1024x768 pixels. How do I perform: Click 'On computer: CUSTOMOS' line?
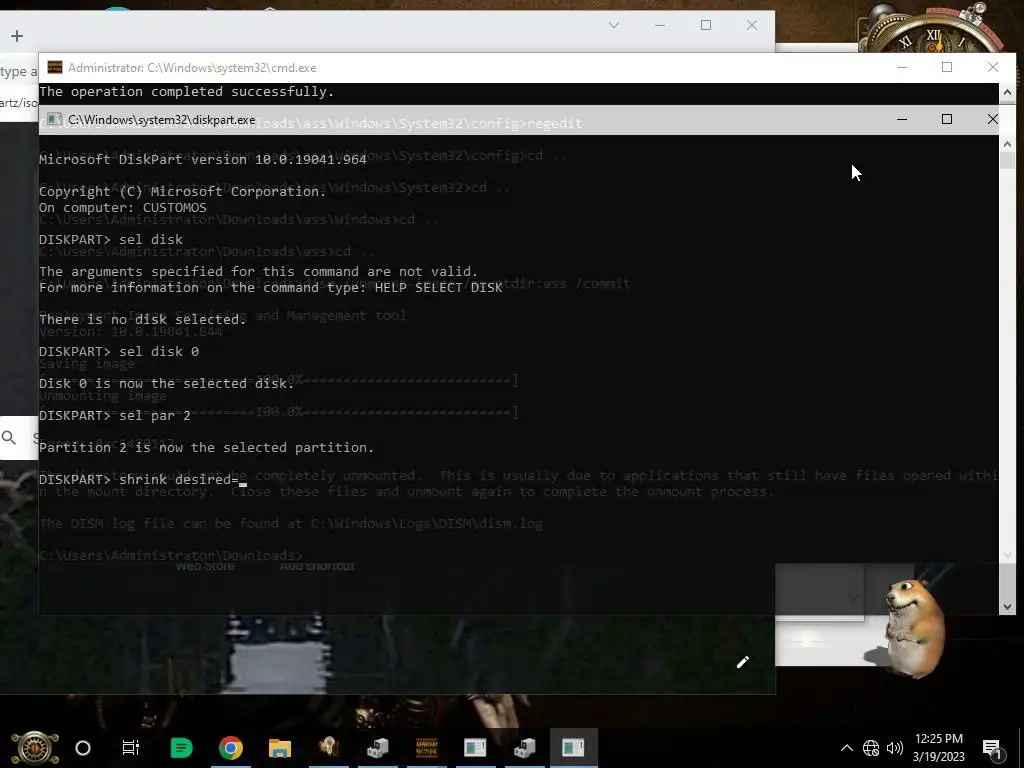pyautogui.click(x=123, y=208)
